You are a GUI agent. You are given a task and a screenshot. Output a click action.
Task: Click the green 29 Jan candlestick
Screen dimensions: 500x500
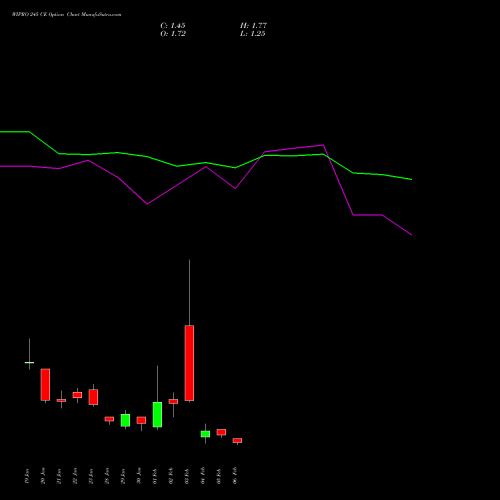coord(125,420)
